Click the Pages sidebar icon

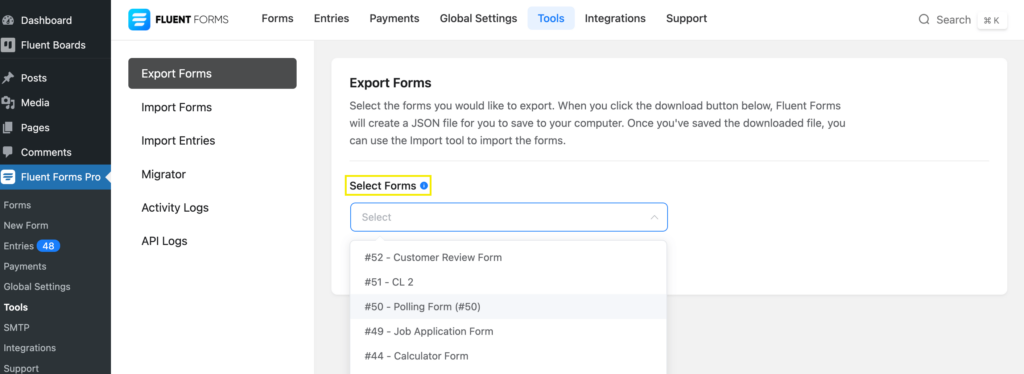click(8, 128)
